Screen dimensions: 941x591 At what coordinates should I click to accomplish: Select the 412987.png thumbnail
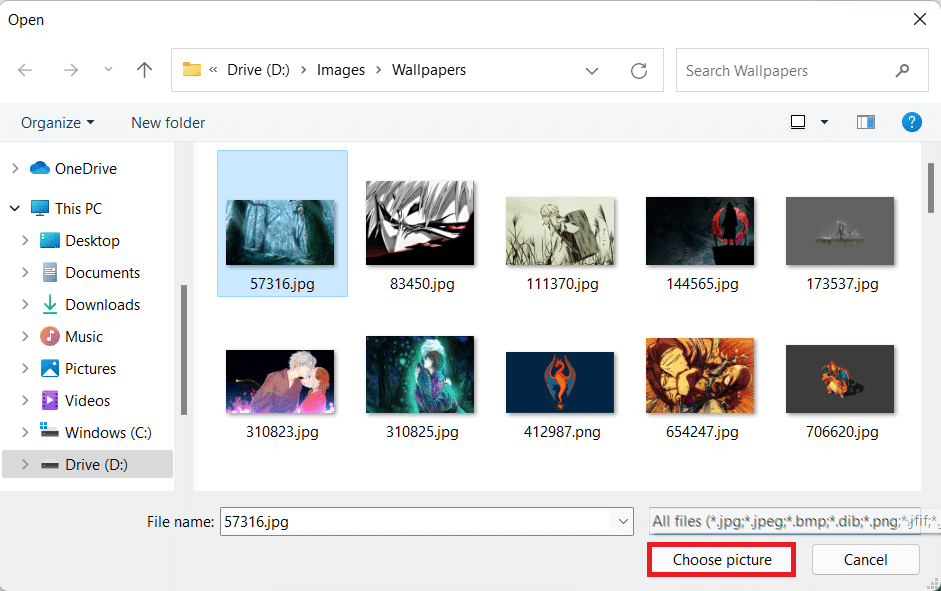(560, 383)
